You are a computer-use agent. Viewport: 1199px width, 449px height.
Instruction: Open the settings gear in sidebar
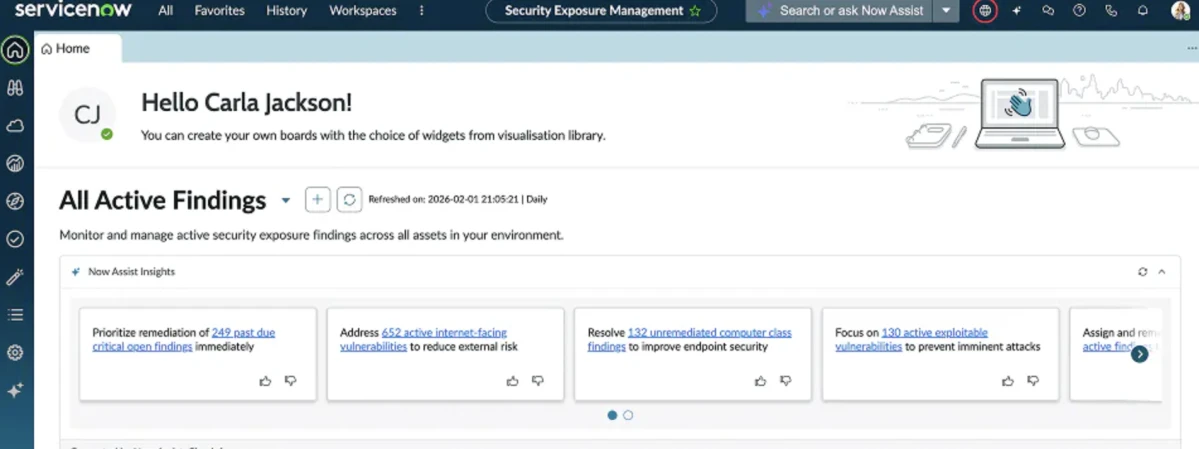15,353
